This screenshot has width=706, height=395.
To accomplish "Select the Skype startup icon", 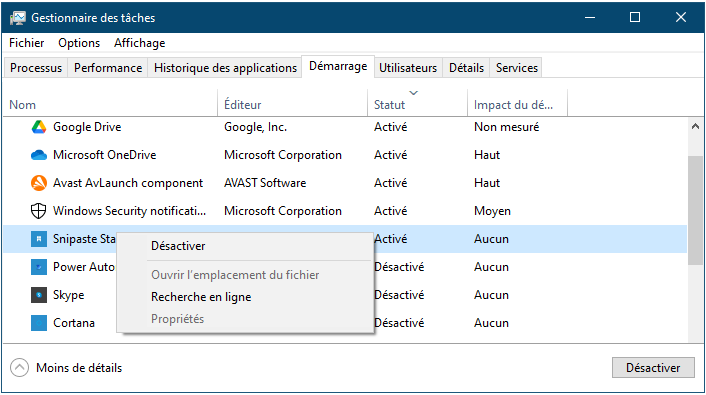I will point(39,295).
